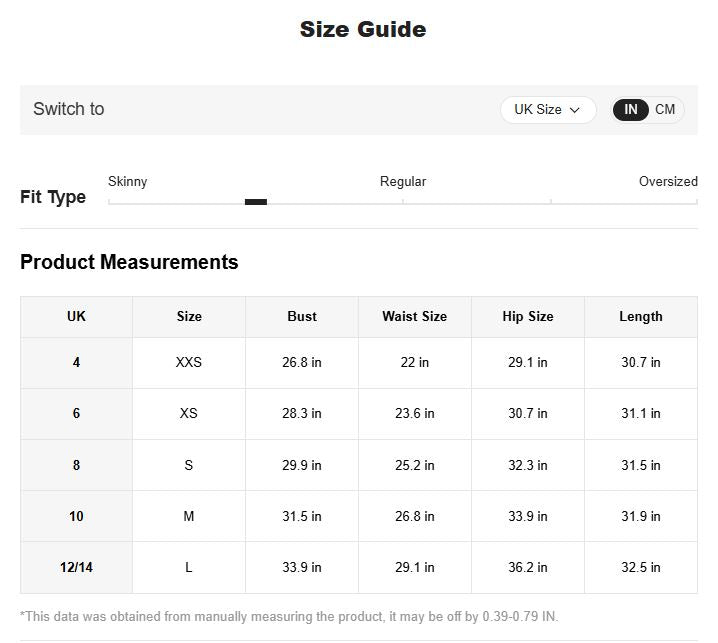The height and width of the screenshot is (643, 718).
Task: Click the chevron arrow beside UK Size
Action: point(575,110)
